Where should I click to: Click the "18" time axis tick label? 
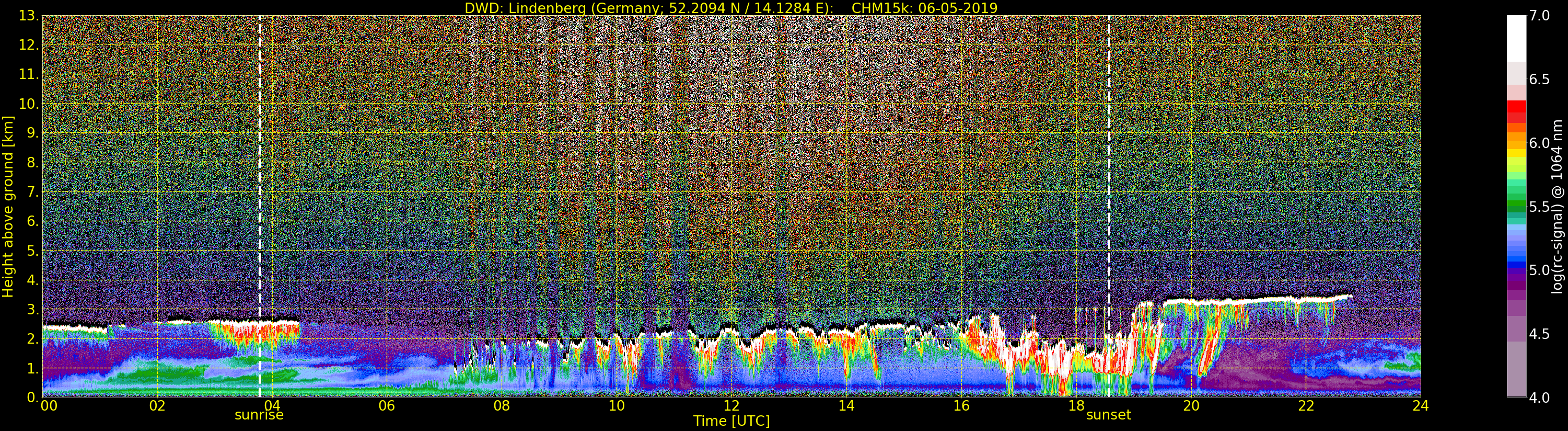(x=1076, y=406)
